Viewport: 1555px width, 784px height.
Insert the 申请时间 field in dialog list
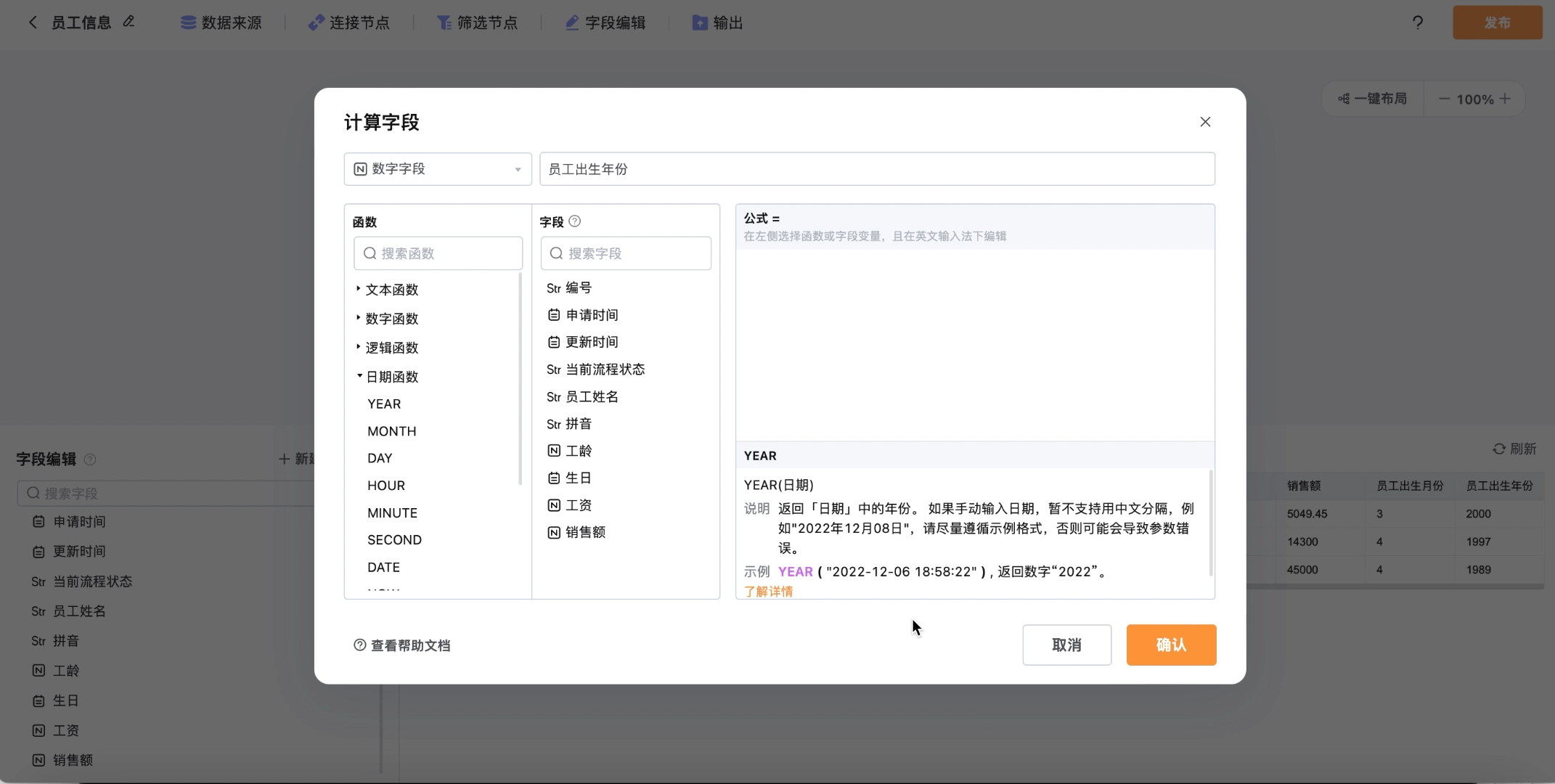582,315
